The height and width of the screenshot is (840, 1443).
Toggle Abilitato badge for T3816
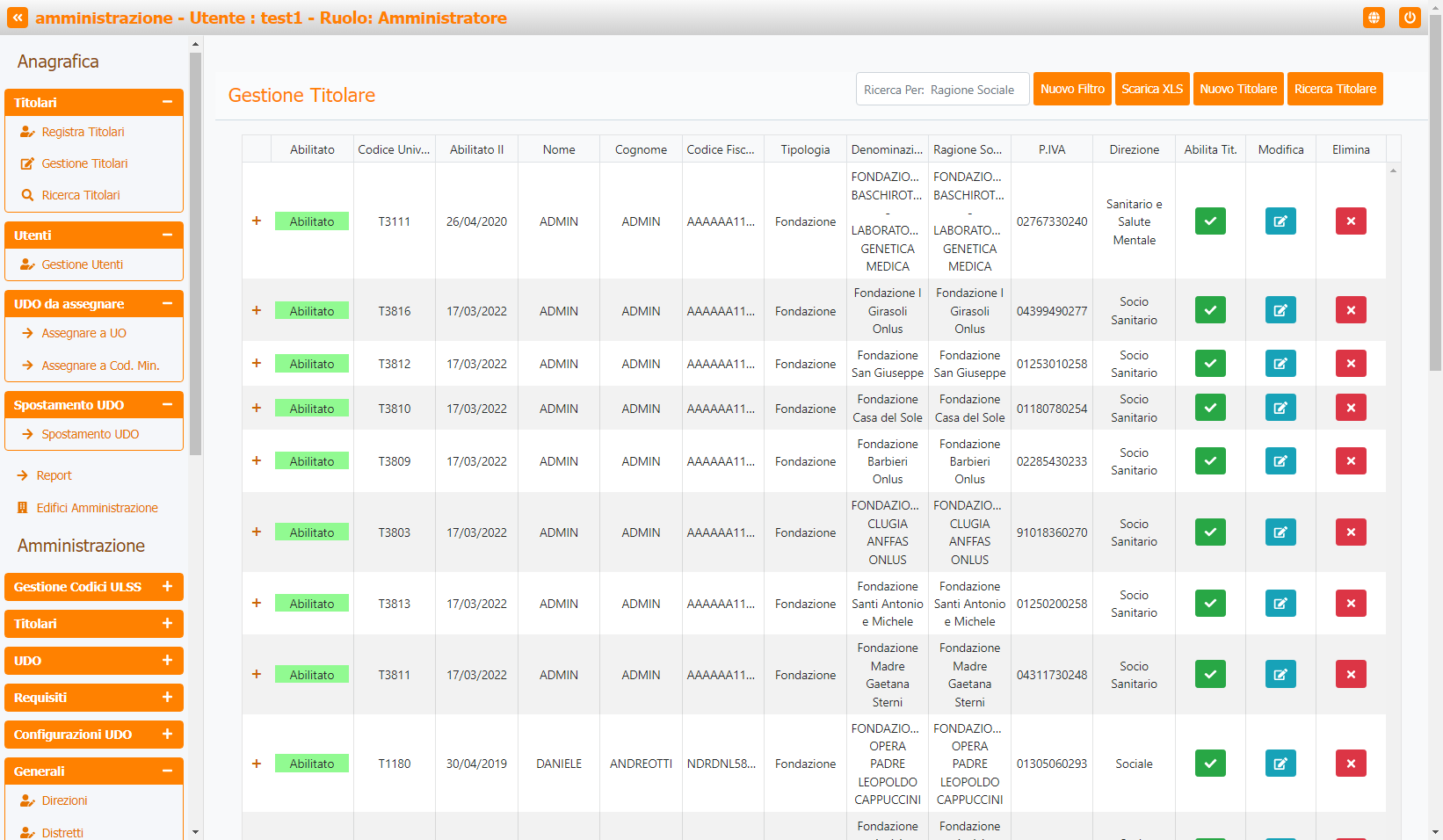tap(312, 311)
